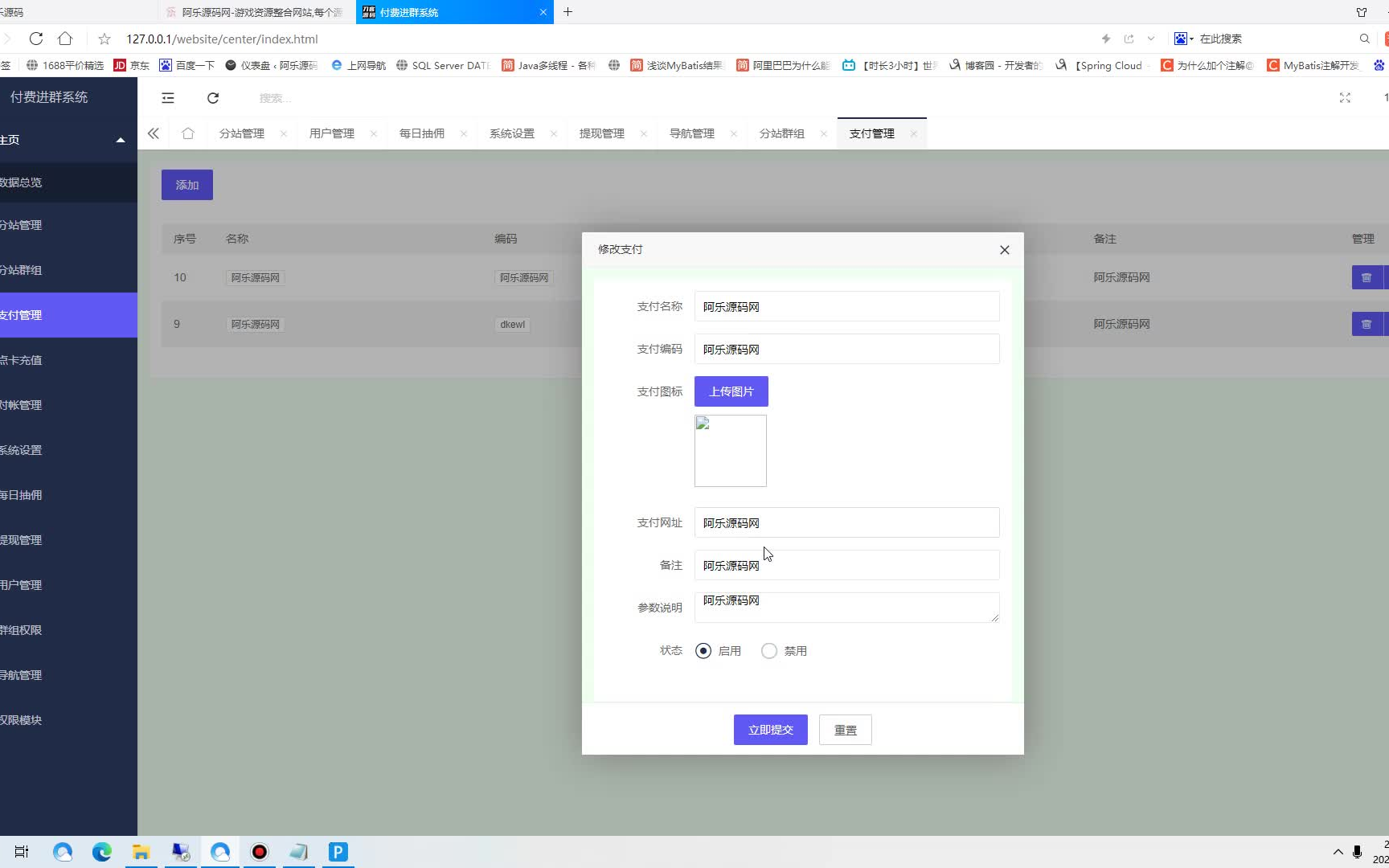Click the 上传图片 upload button
Screen dimensions: 1389x868
point(731,391)
